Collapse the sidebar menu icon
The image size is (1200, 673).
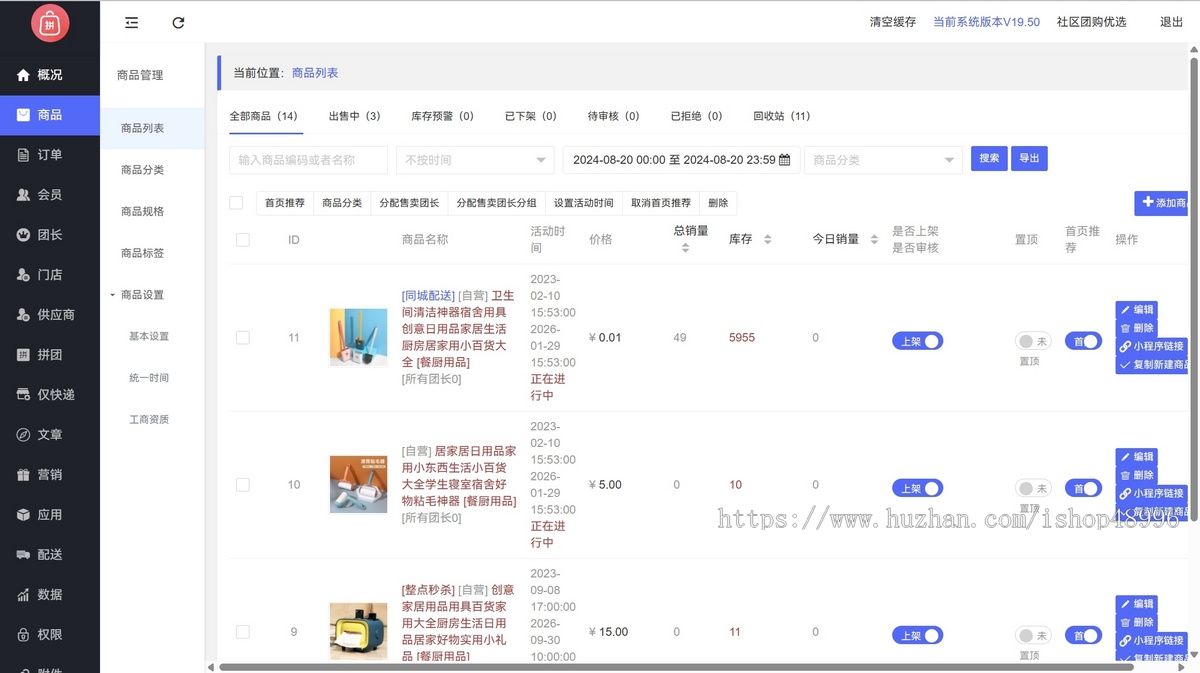132,22
